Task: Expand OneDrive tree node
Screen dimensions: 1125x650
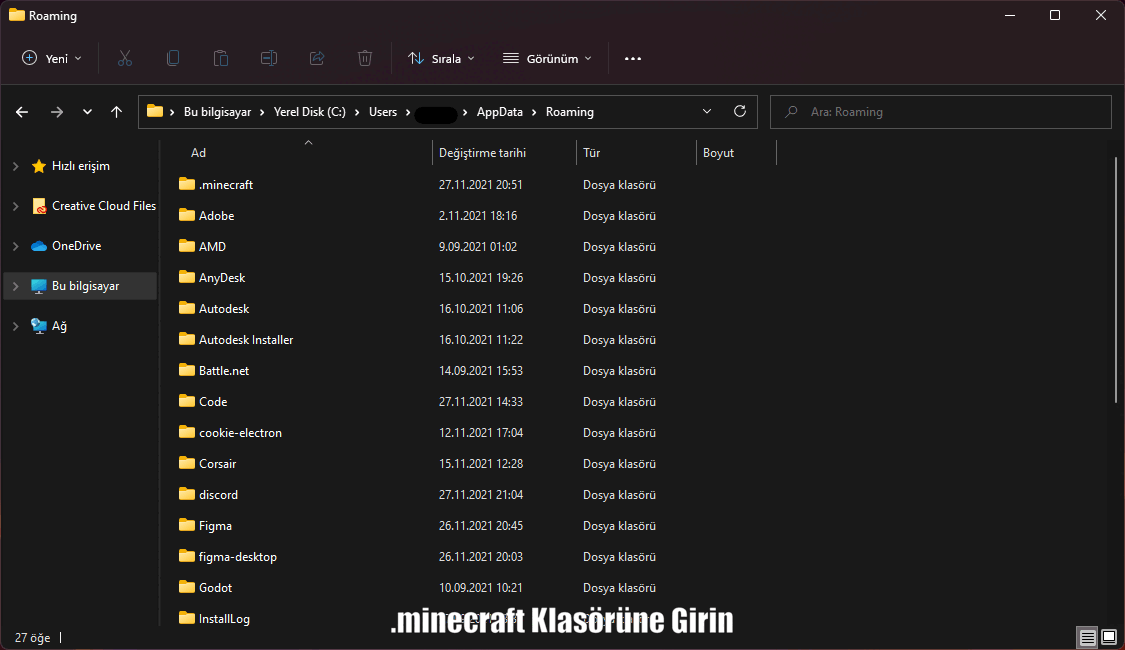Action: [16, 246]
